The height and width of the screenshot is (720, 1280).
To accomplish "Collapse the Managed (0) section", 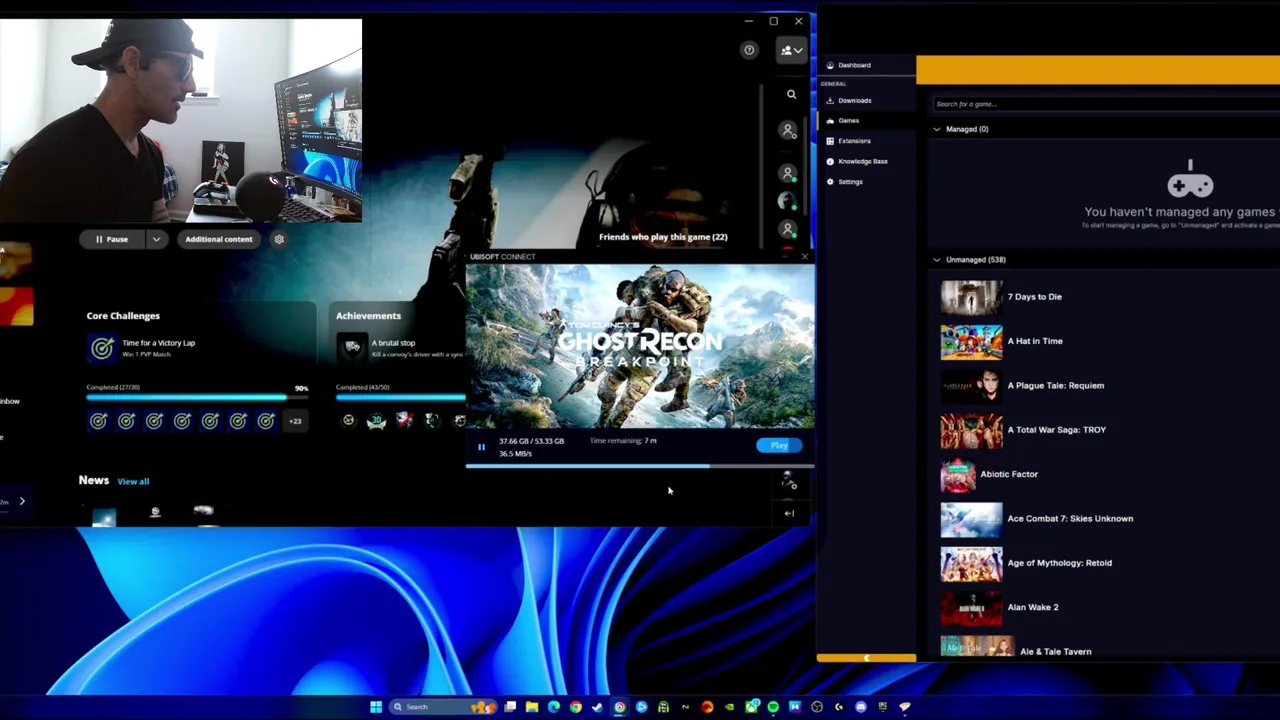I will 937,129.
